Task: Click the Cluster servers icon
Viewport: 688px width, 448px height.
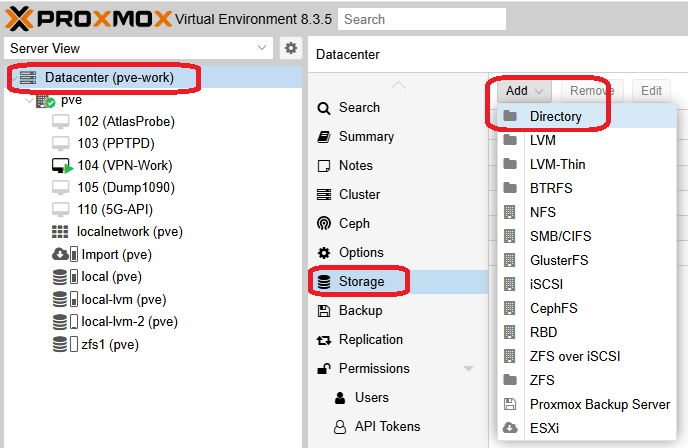Action: [x=324, y=194]
